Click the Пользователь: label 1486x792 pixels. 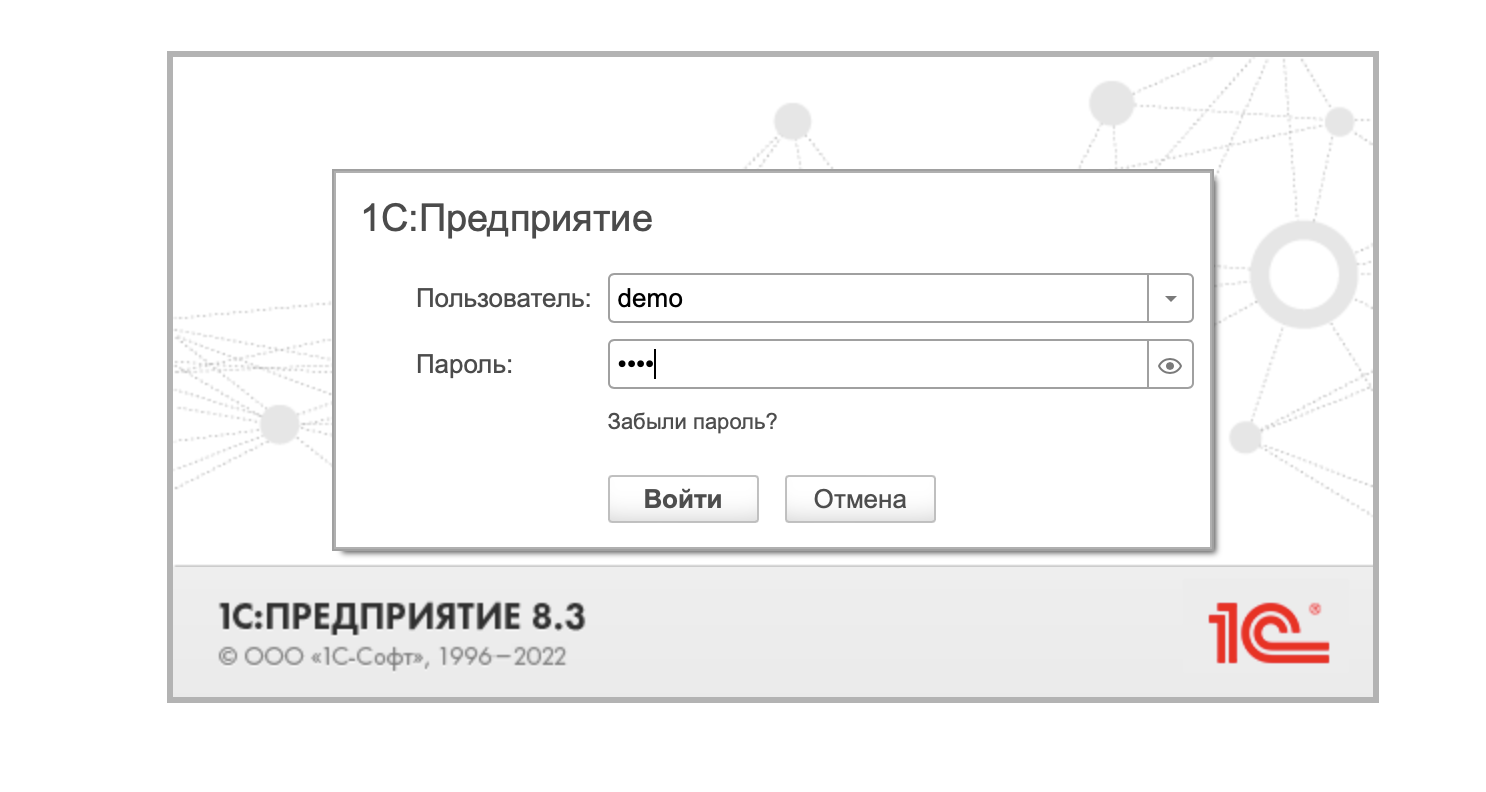(x=504, y=299)
